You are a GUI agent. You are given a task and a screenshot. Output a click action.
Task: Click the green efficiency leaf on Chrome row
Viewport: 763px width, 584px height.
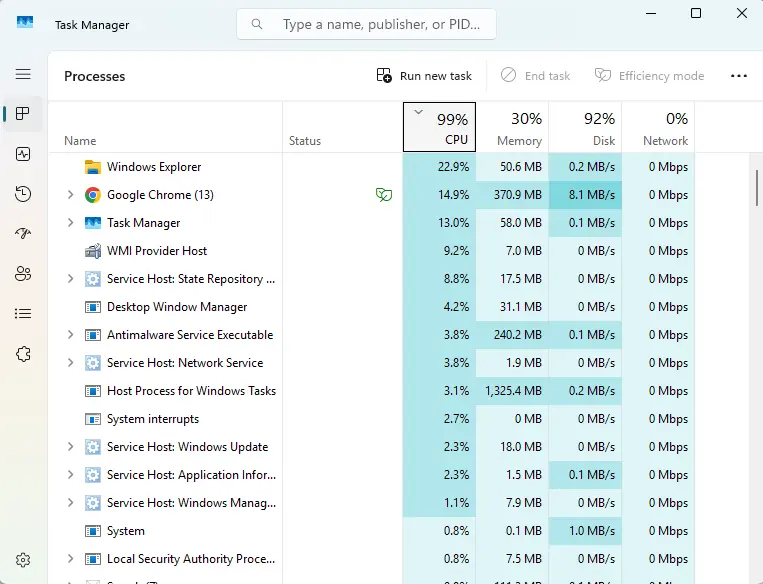(384, 195)
